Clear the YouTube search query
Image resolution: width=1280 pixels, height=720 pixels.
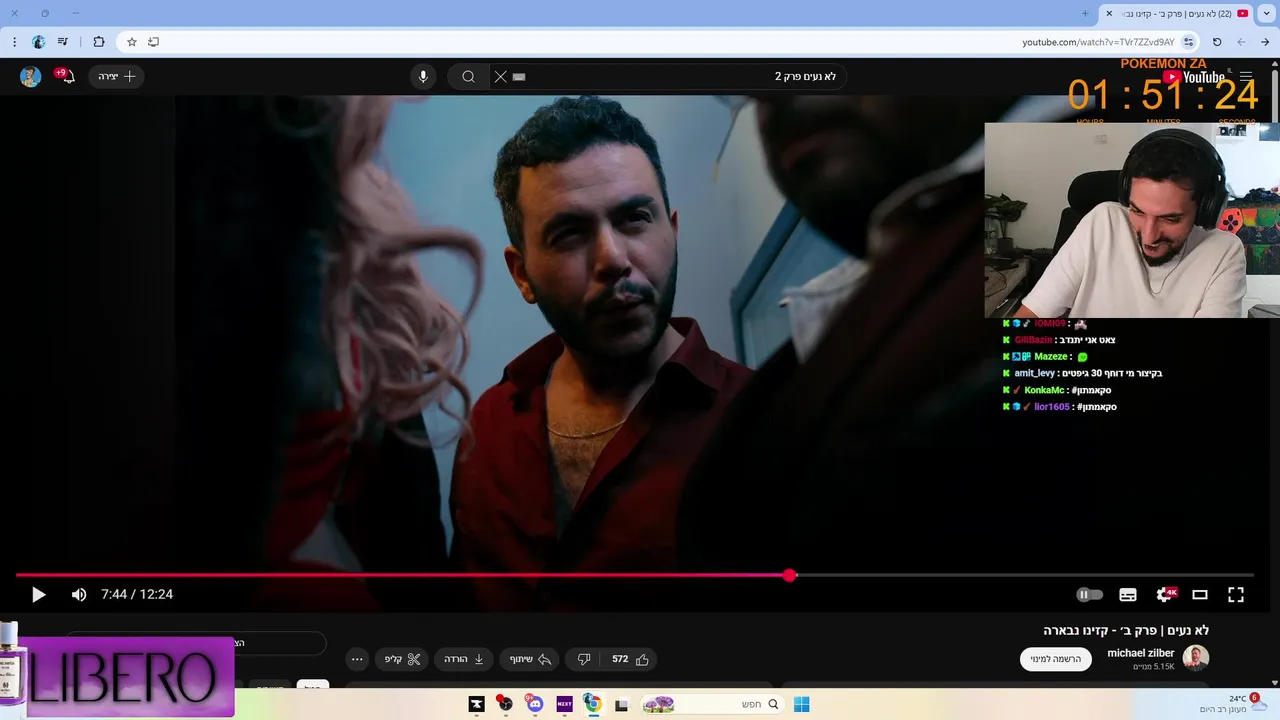pos(500,77)
